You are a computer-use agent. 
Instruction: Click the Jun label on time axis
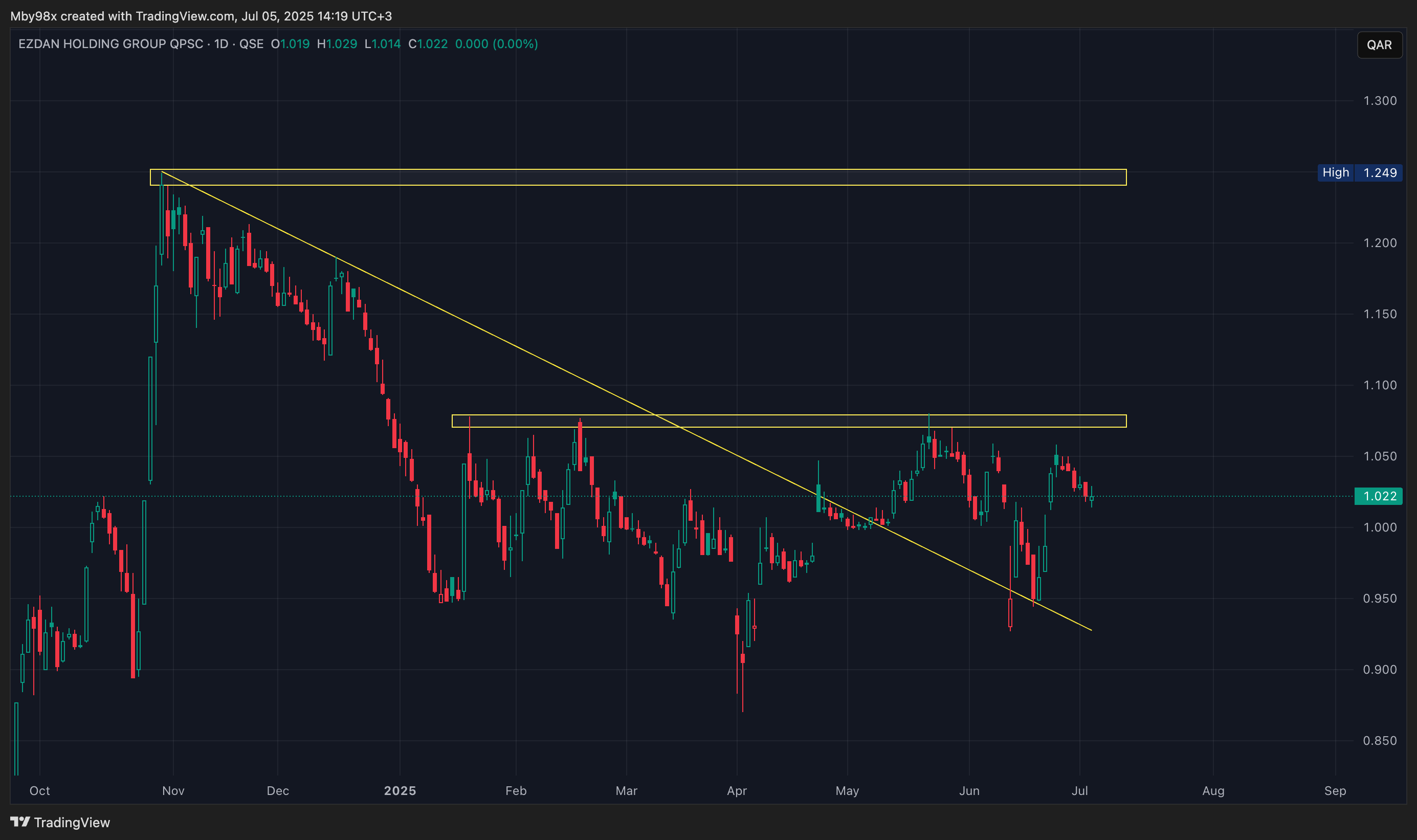click(x=969, y=791)
